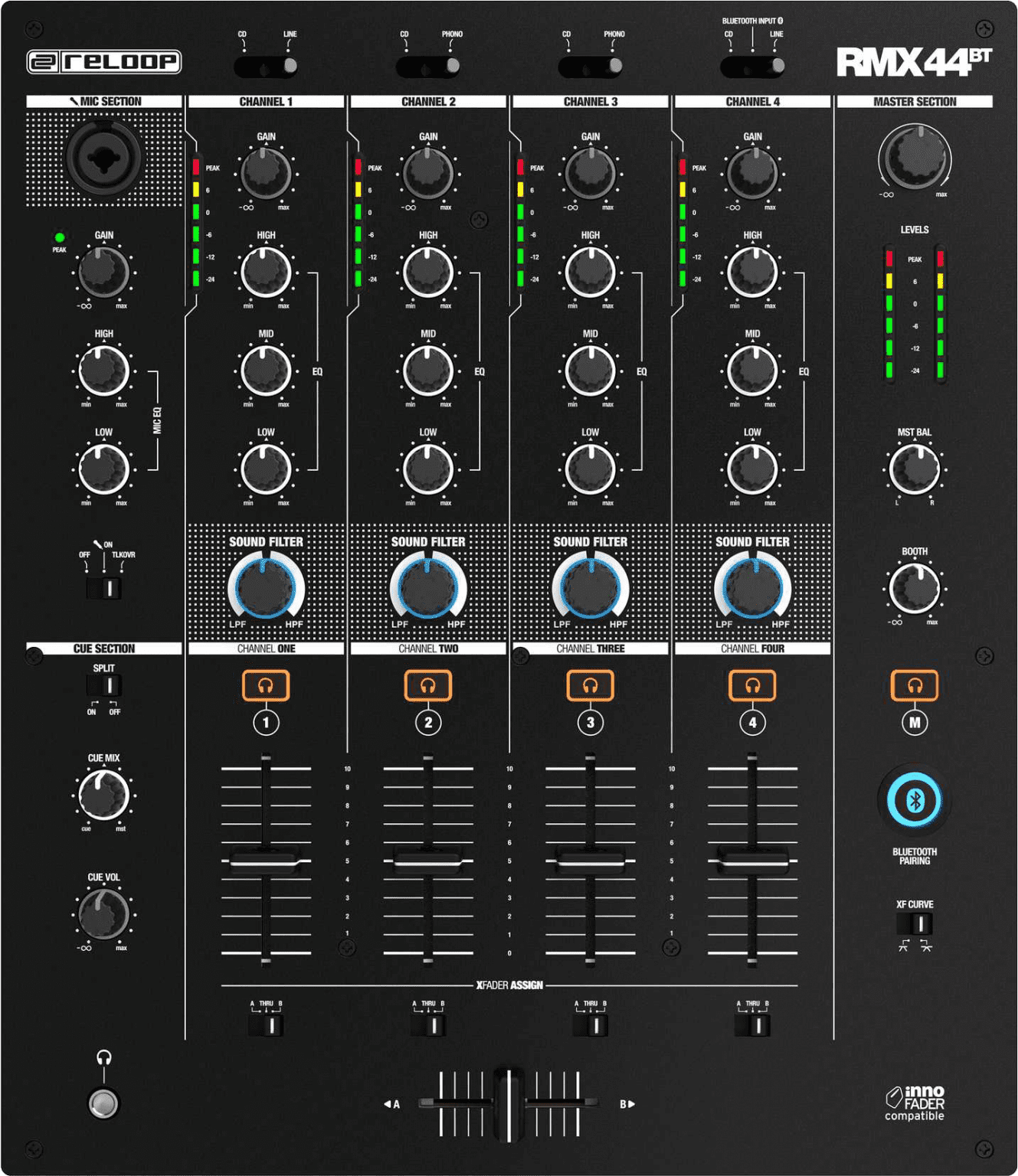Switch Channel 1 input to LINE
The width and height of the screenshot is (1018, 1176).
coord(290,67)
